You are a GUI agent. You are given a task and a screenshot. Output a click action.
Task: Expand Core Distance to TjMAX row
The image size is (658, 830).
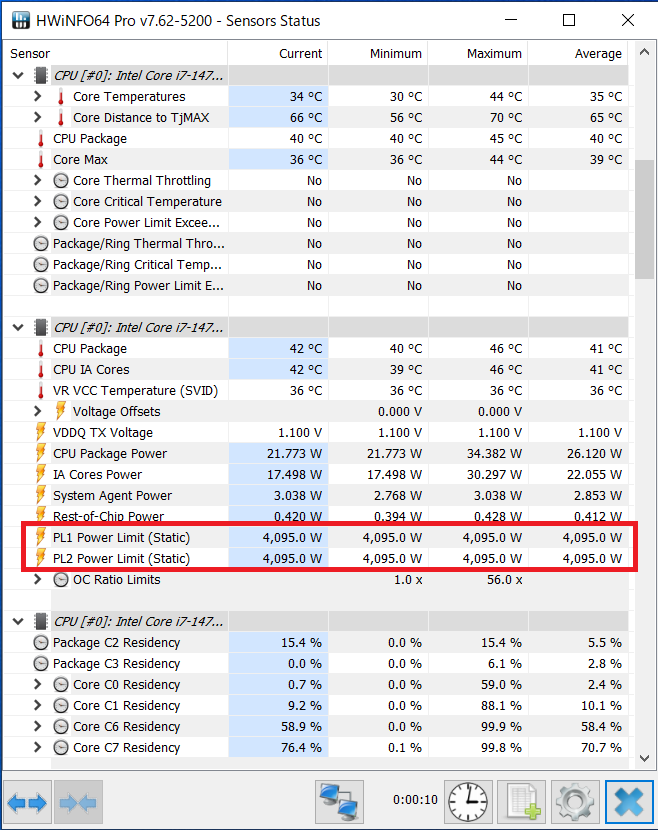[38, 118]
